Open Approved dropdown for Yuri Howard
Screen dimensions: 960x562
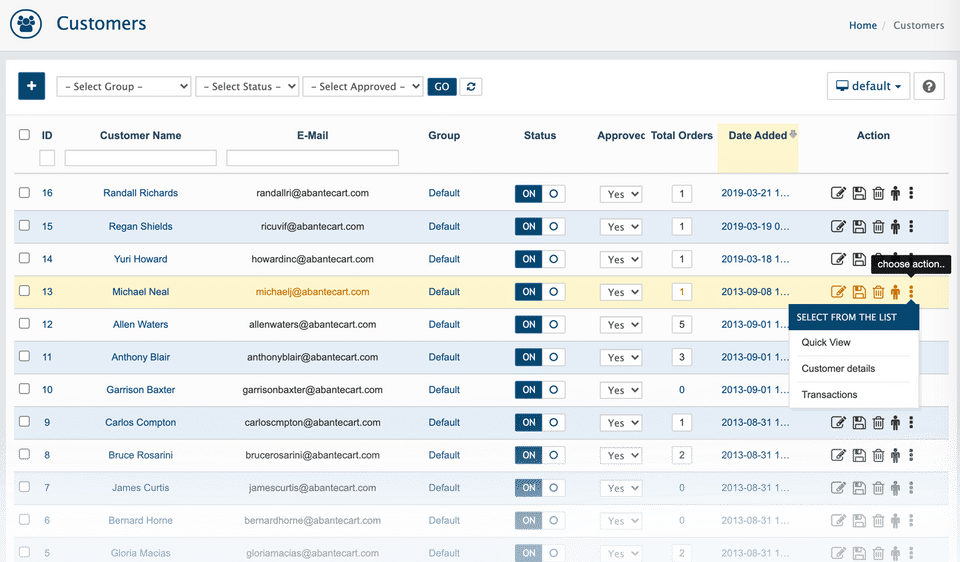[621, 260]
